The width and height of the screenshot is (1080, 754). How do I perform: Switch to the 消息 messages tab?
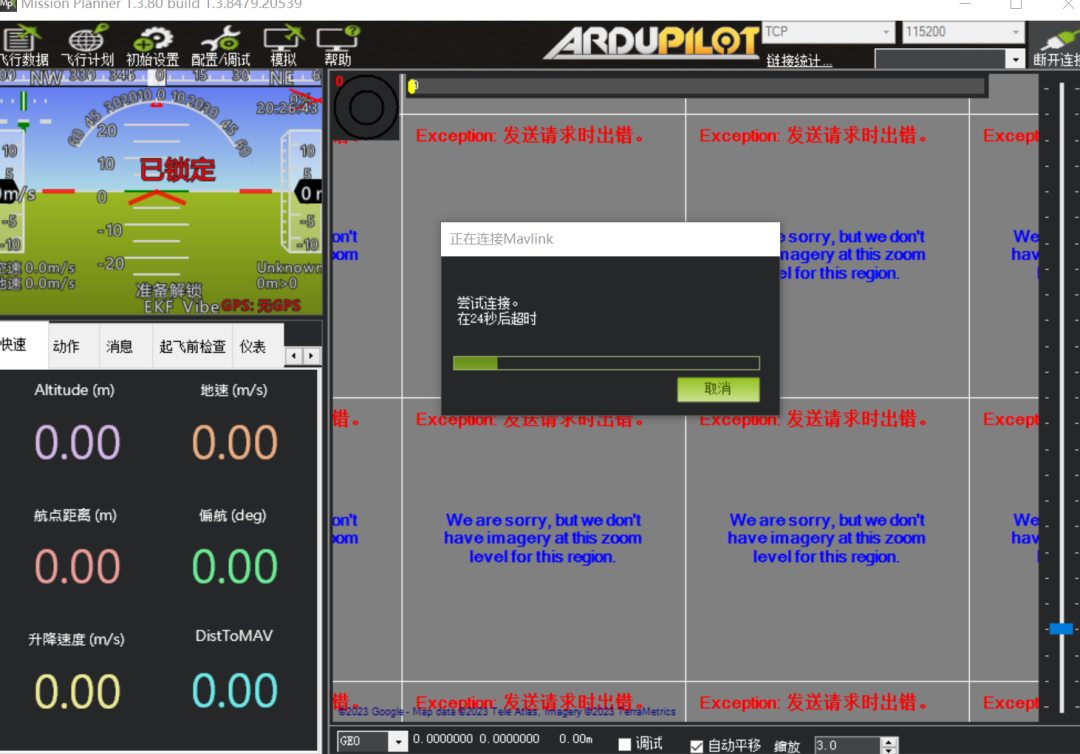(119, 346)
